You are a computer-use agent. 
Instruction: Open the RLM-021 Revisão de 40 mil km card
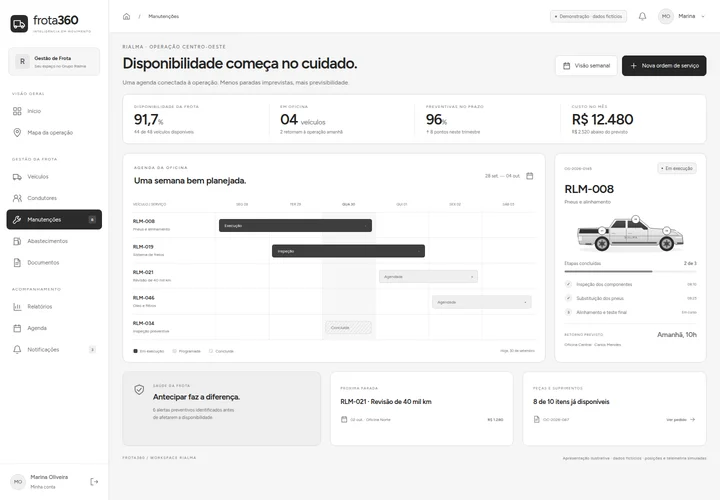pyautogui.click(x=422, y=409)
